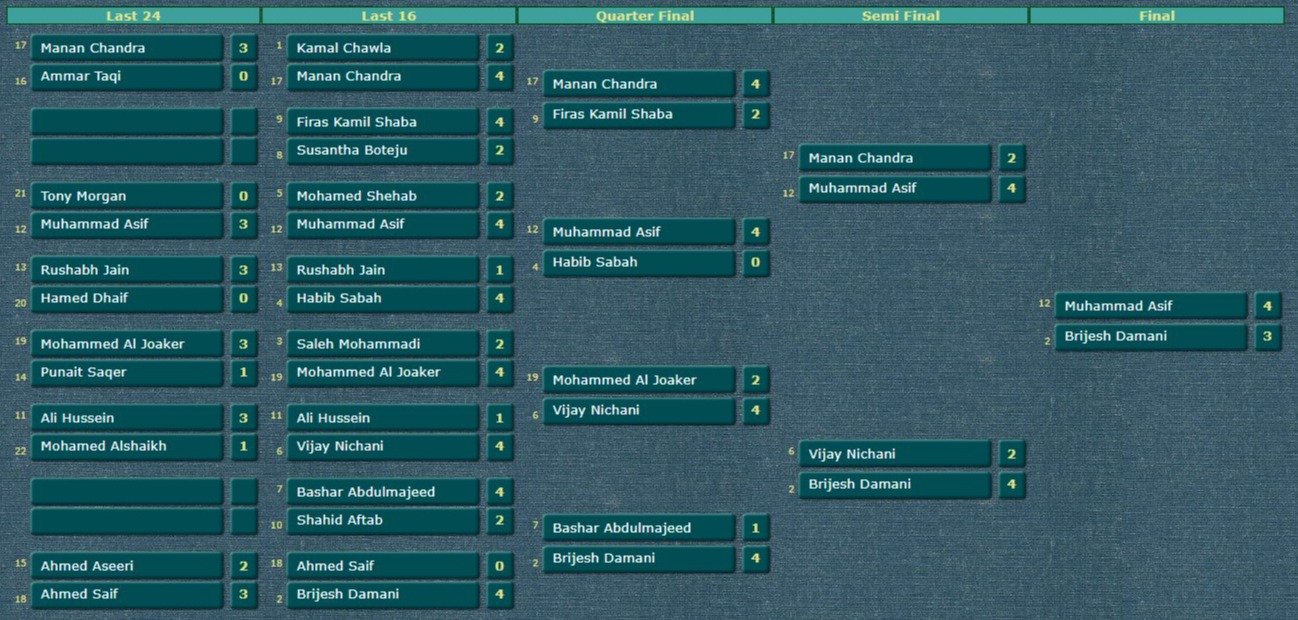
Task: Select Vijay Nichani in Semi Final
Action: (x=895, y=454)
